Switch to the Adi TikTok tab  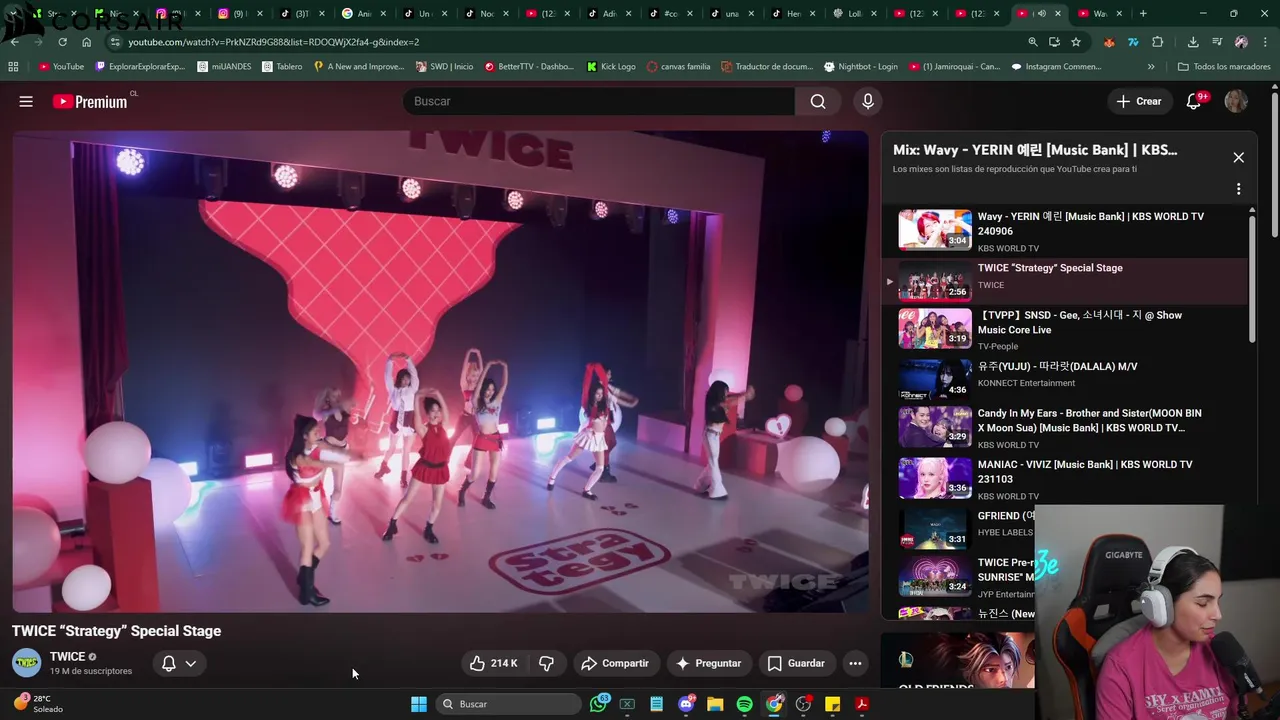[609, 14]
